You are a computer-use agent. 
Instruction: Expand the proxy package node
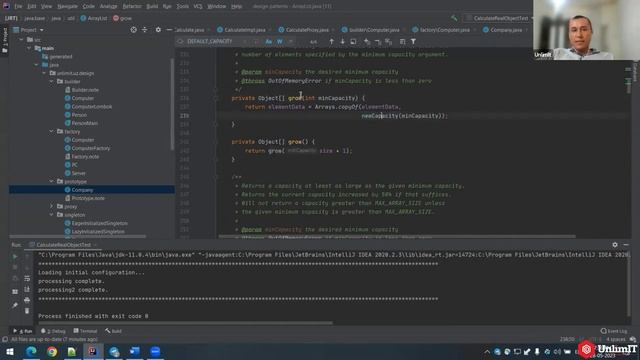[x=51, y=207]
